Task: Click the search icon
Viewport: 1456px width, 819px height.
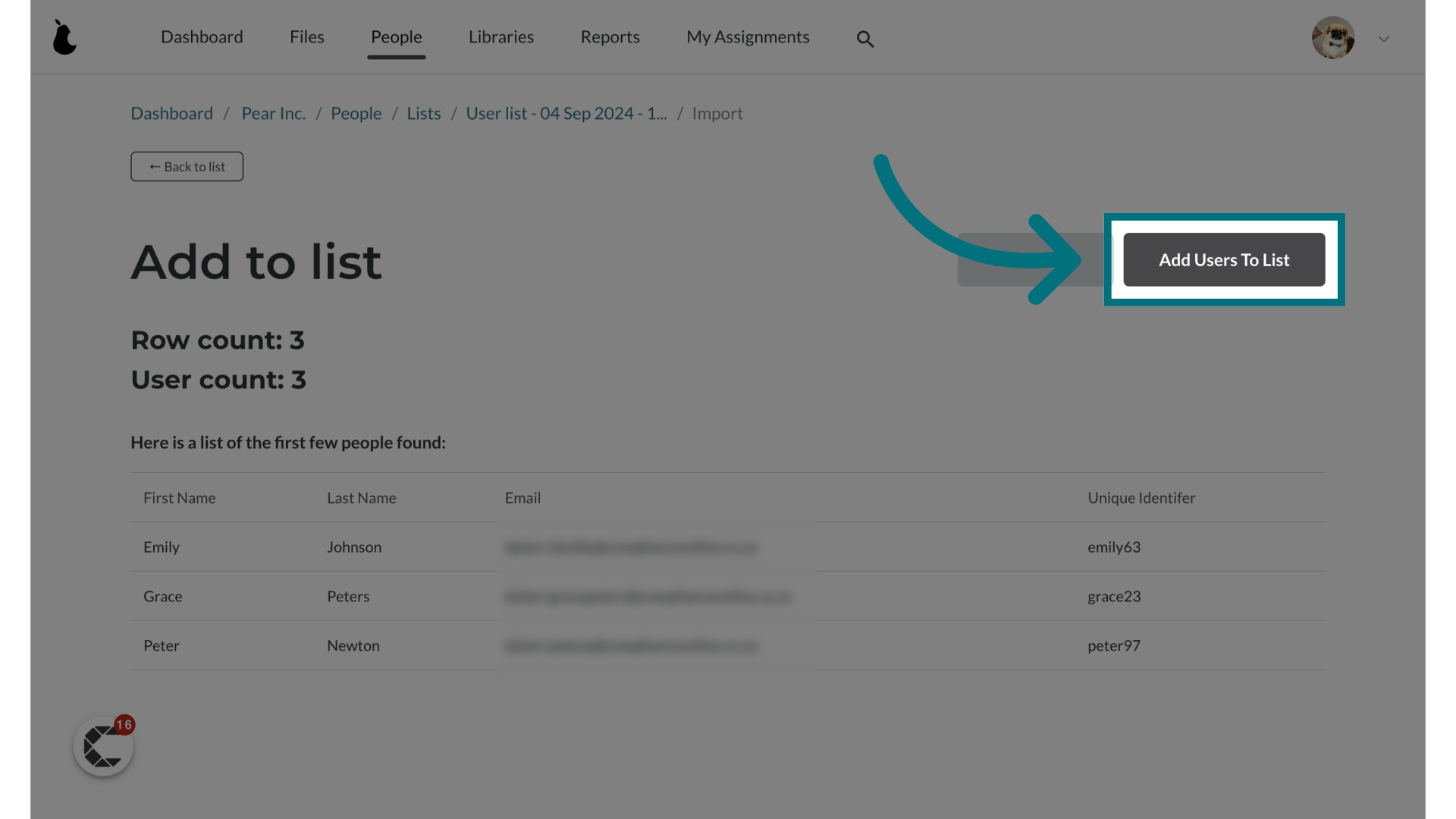Action: pos(864,39)
